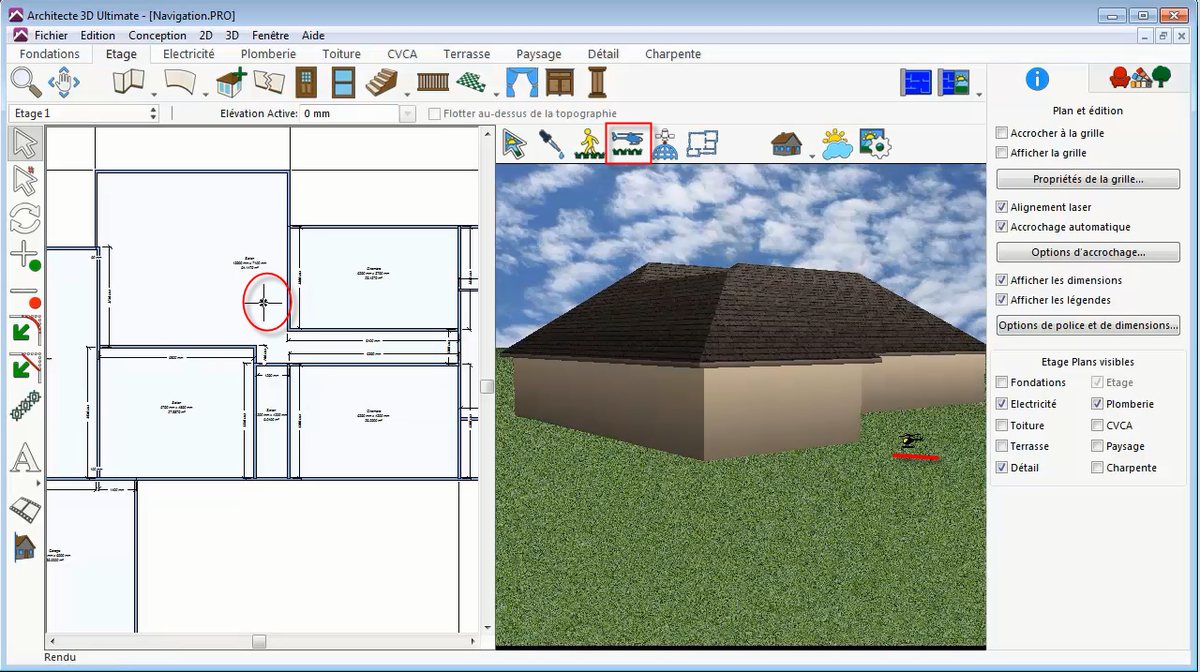The image size is (1200, 672).
Task: Check the Fondations visible plan box
Action: [x=1003, y=382]
